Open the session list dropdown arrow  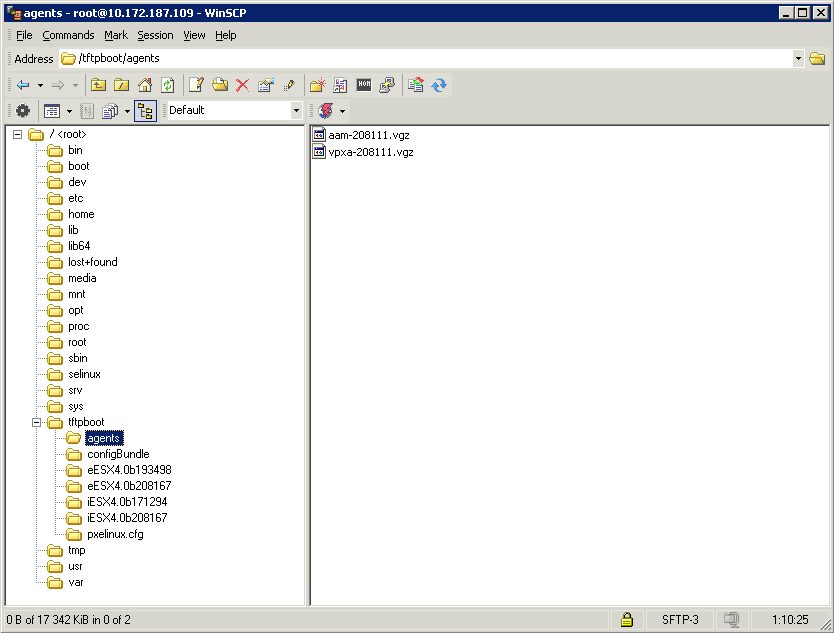click(x=342, y=111)
